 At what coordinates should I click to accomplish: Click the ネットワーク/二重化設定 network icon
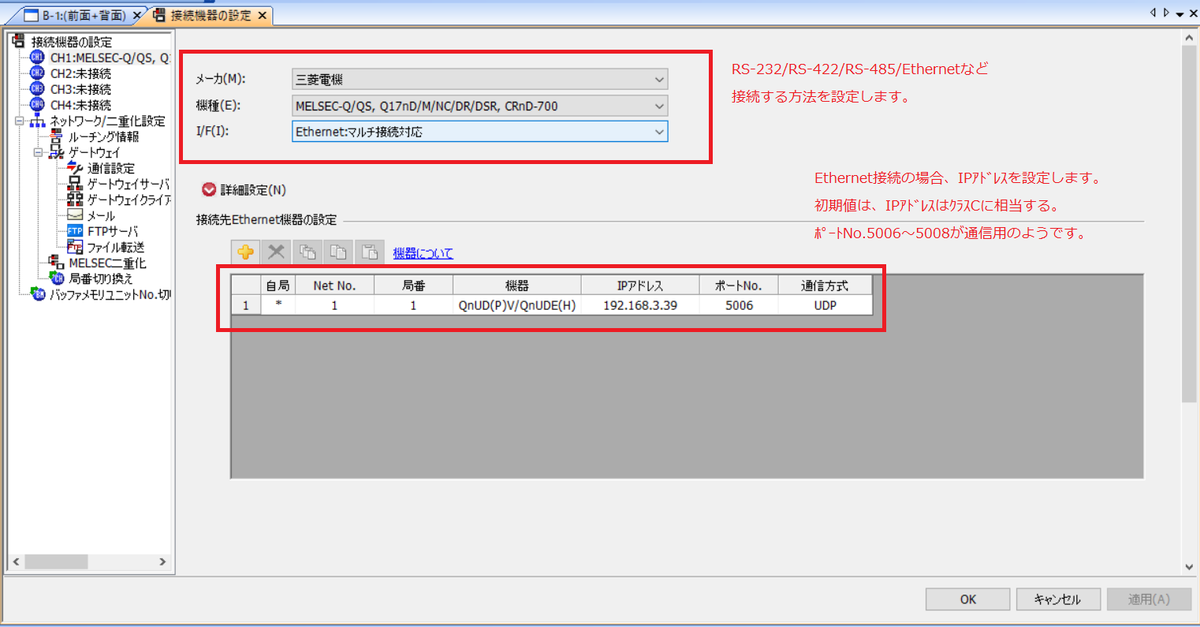(x=38, y=121)
